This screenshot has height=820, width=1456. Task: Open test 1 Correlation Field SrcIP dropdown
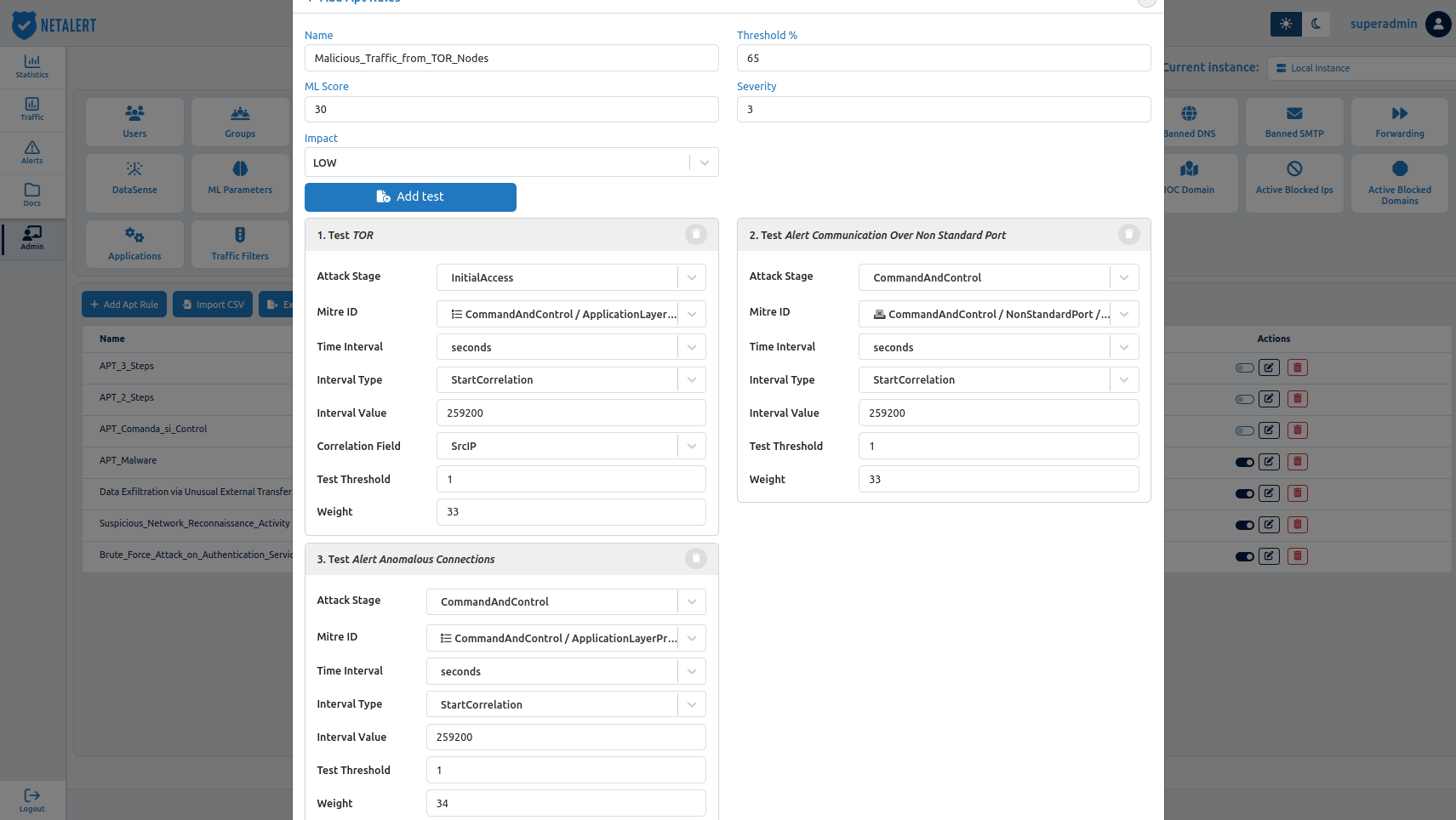571,446
